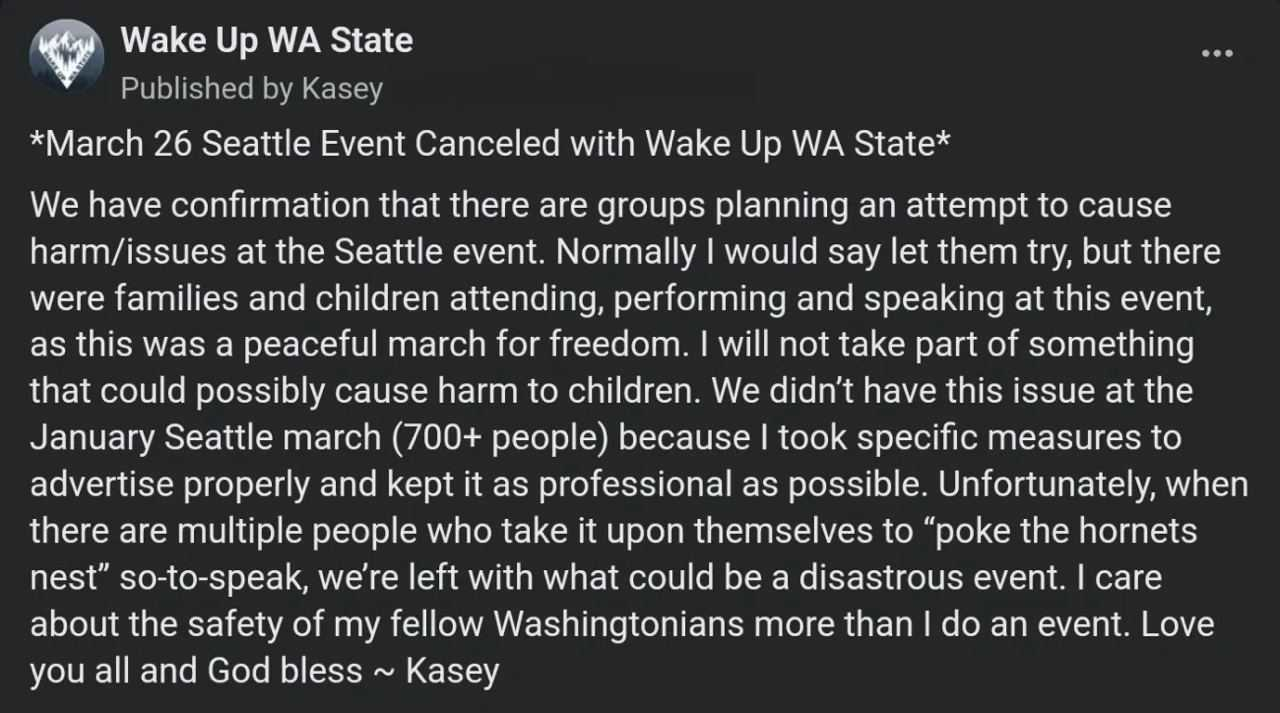The width and height of the screenshot is (1280, 713).
Task: Click the '~ Kasey' signature at post end
Action: [x=436, y=670]
